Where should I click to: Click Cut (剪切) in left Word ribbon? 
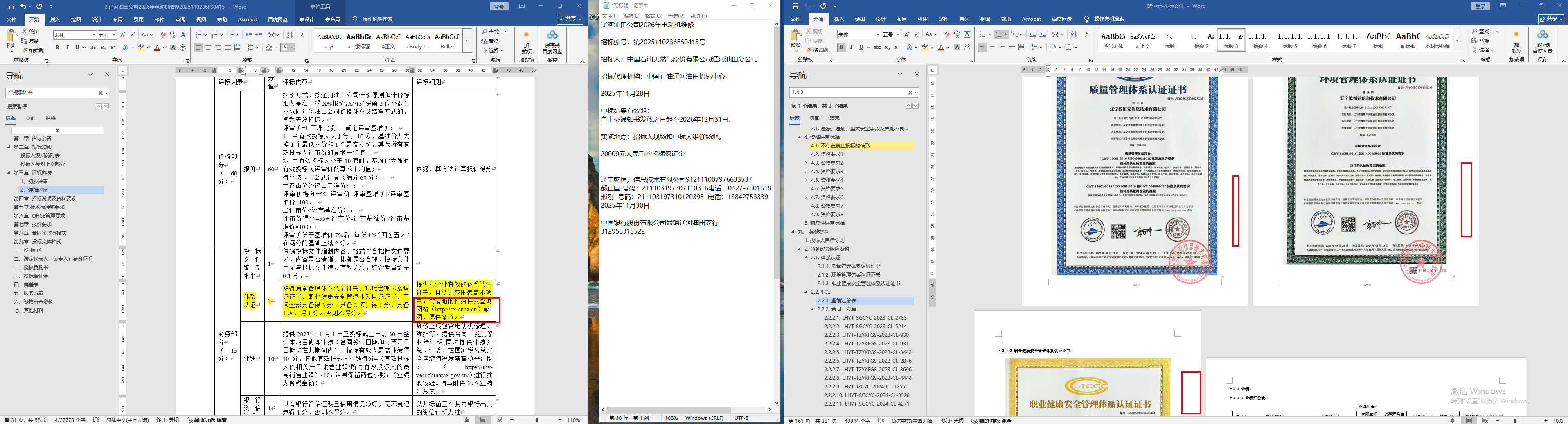30,31
